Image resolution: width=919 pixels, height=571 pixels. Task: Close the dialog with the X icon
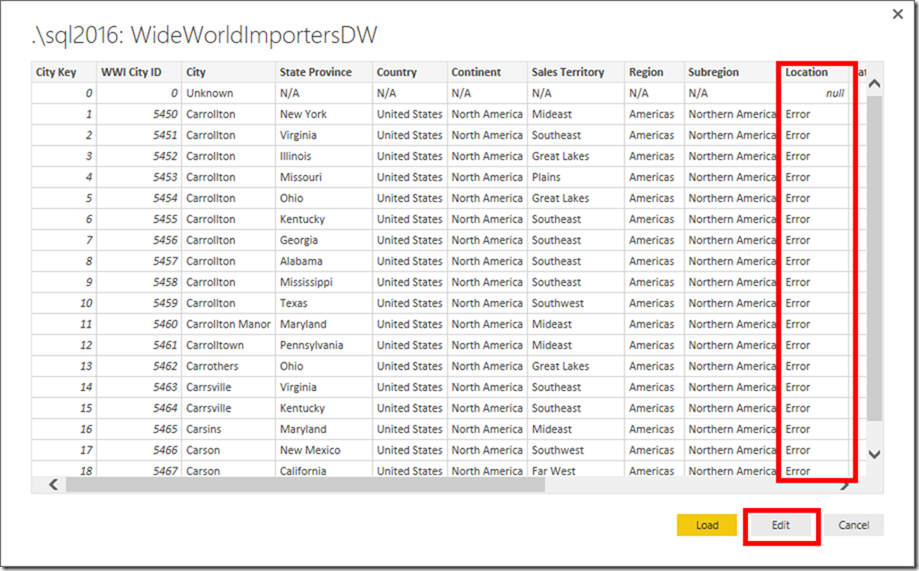click(897, 14)
